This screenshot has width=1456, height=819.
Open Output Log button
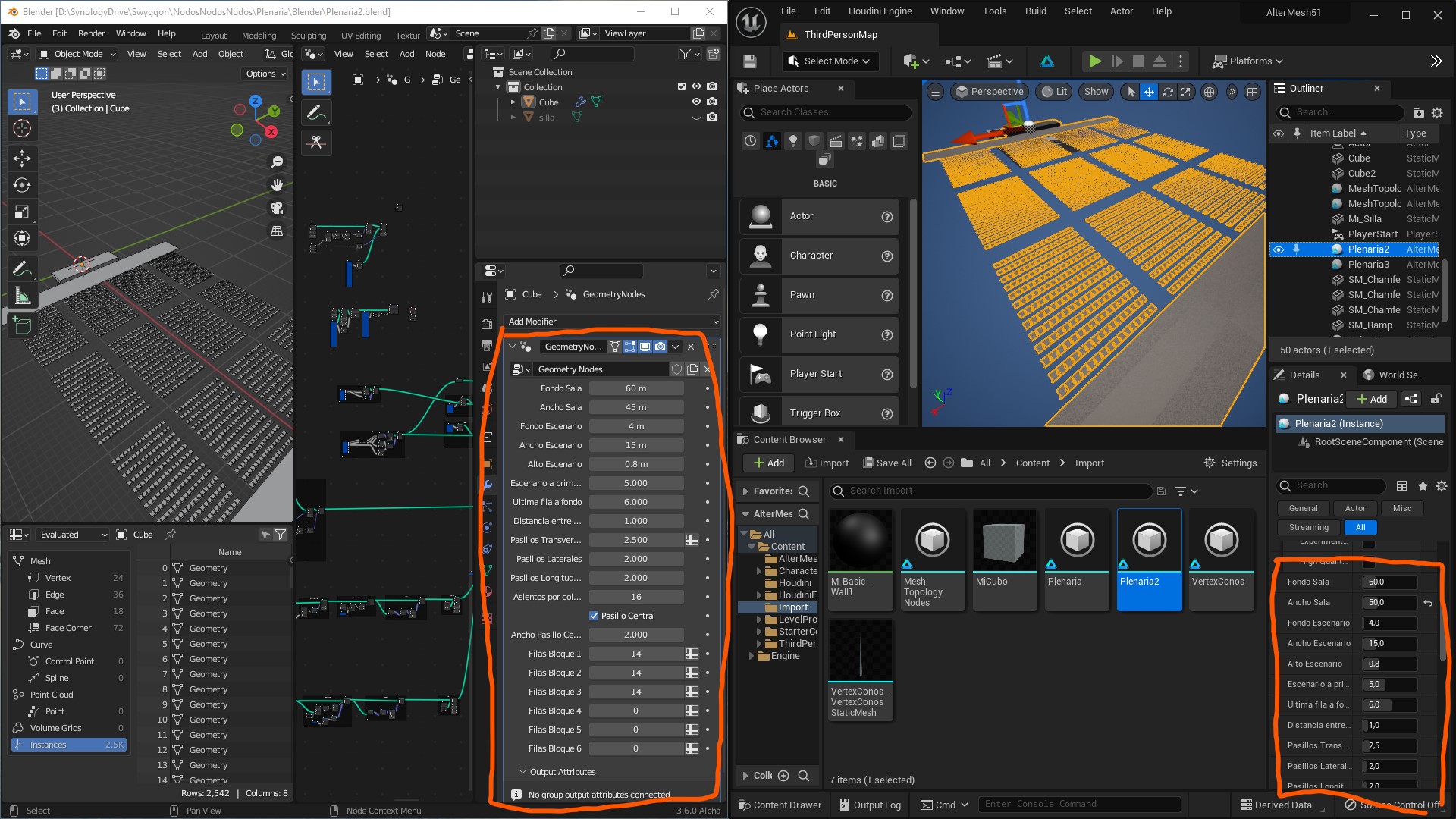(870, 805)
